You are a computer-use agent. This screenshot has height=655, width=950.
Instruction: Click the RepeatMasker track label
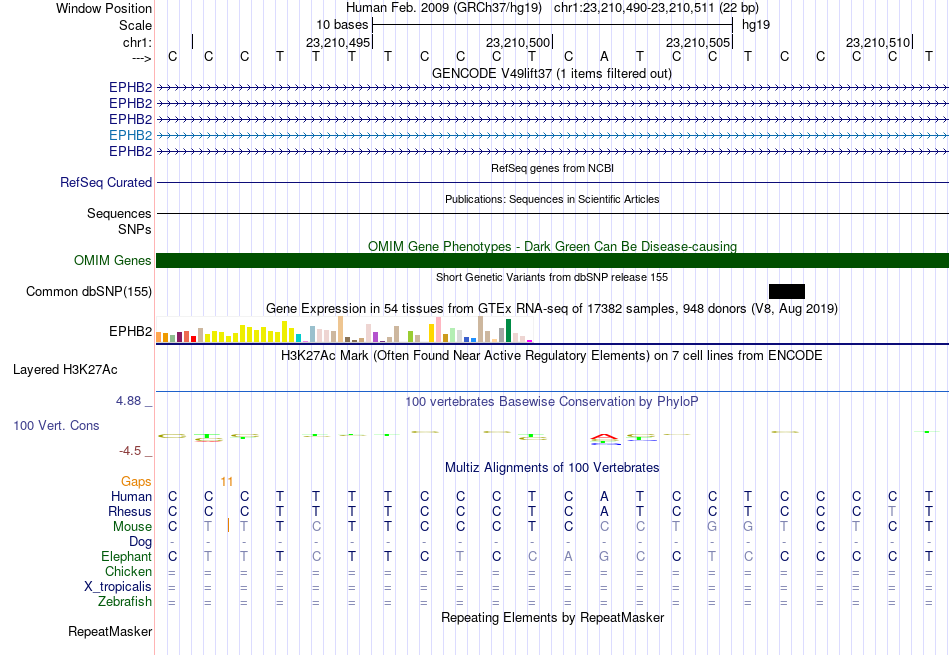pyautogui.click(x=110, y=631)
